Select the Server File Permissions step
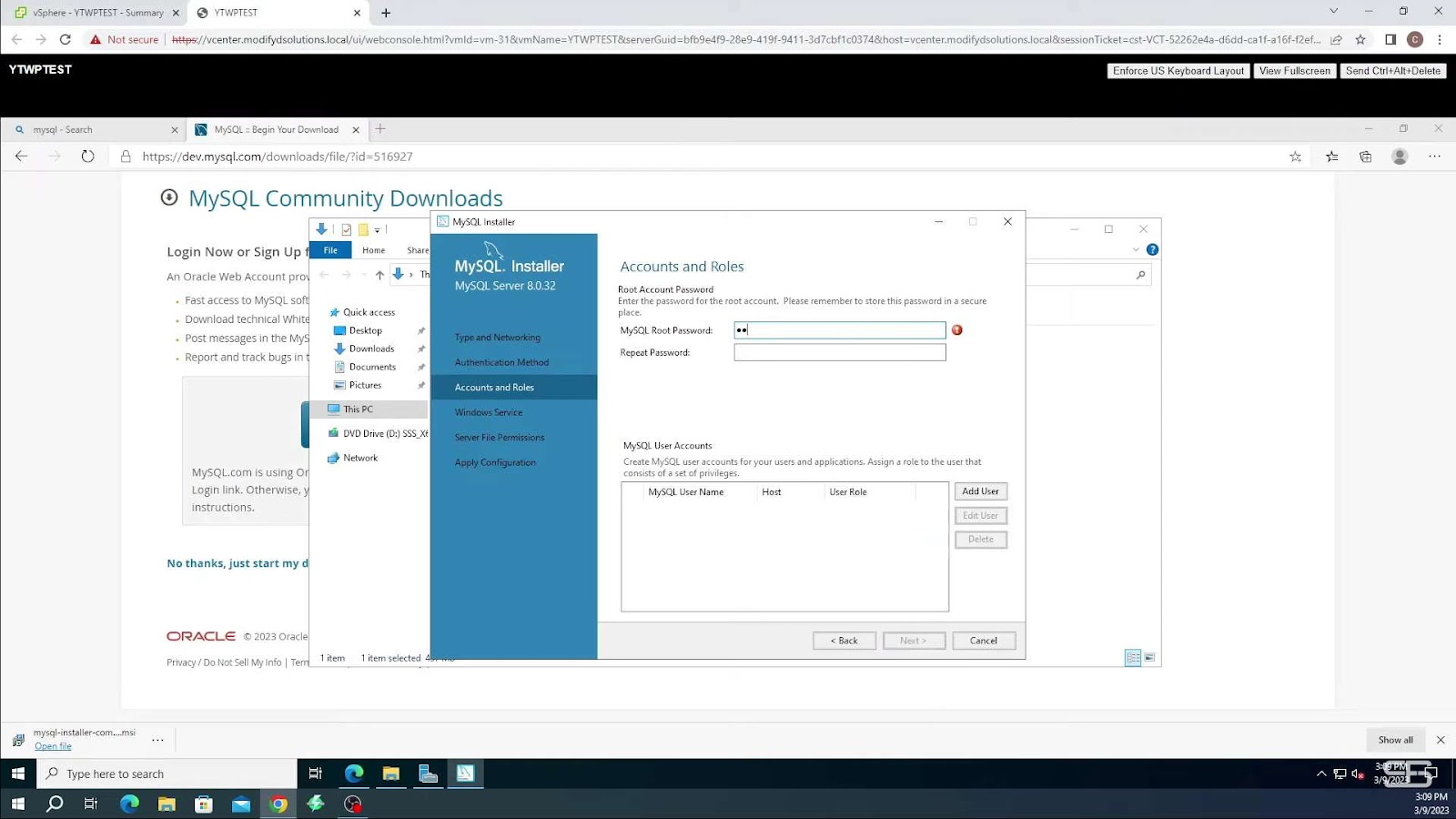This screenshot has height=819, width=1456. click(500, 438)
